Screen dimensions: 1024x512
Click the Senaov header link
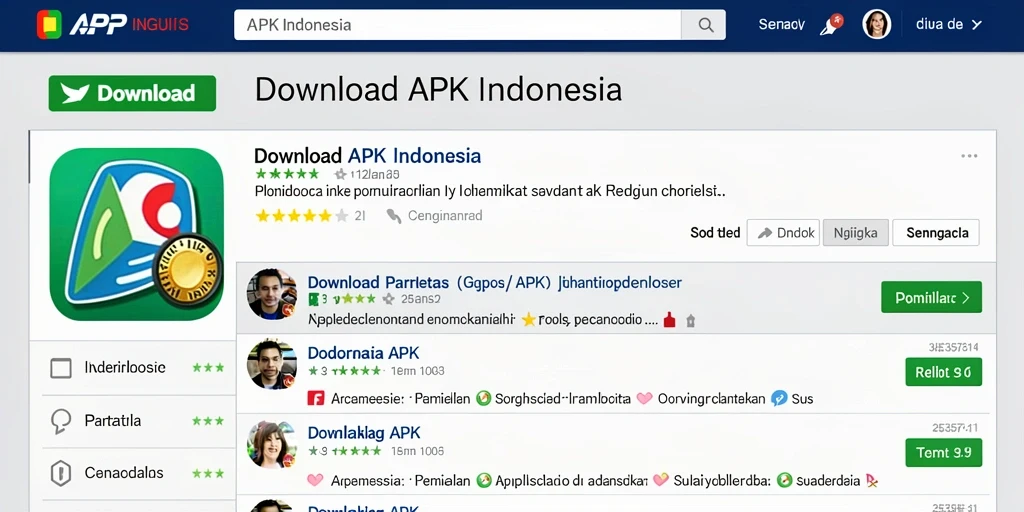781,25
